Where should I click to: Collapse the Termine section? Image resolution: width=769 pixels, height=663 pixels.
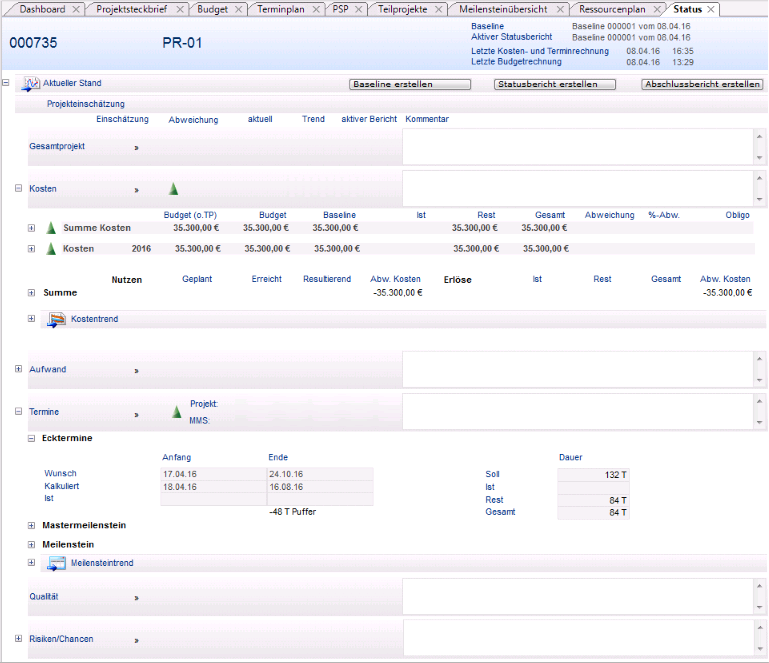click(19, 411)
